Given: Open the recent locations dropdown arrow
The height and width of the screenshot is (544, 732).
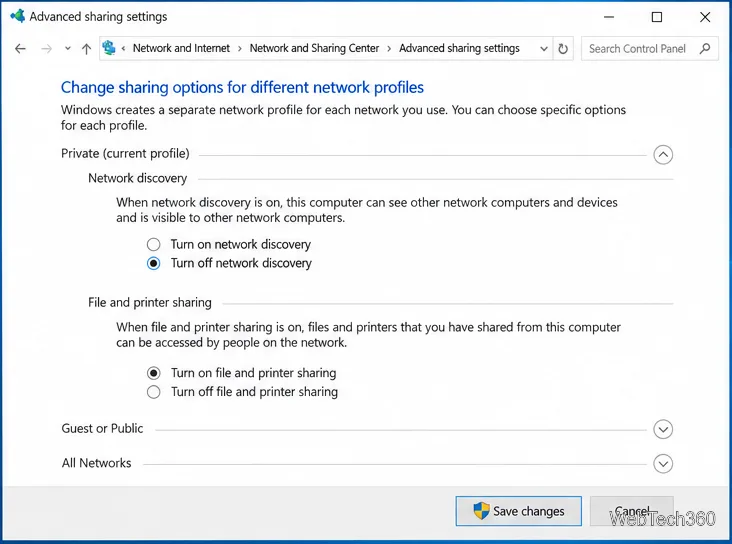Looking at the screenshot, I should [68, 49].
